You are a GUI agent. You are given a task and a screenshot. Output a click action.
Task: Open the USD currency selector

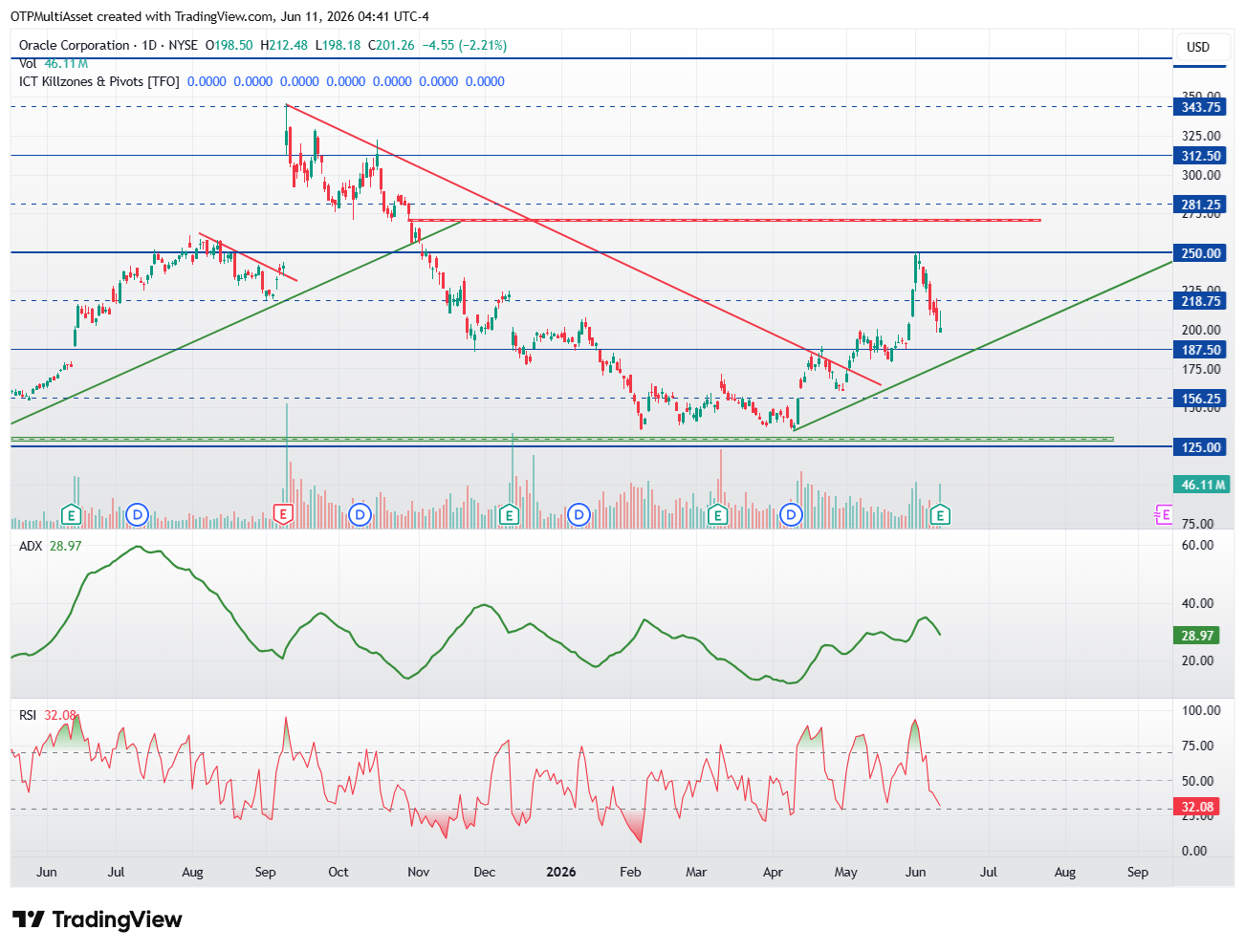pos(1198,47)
